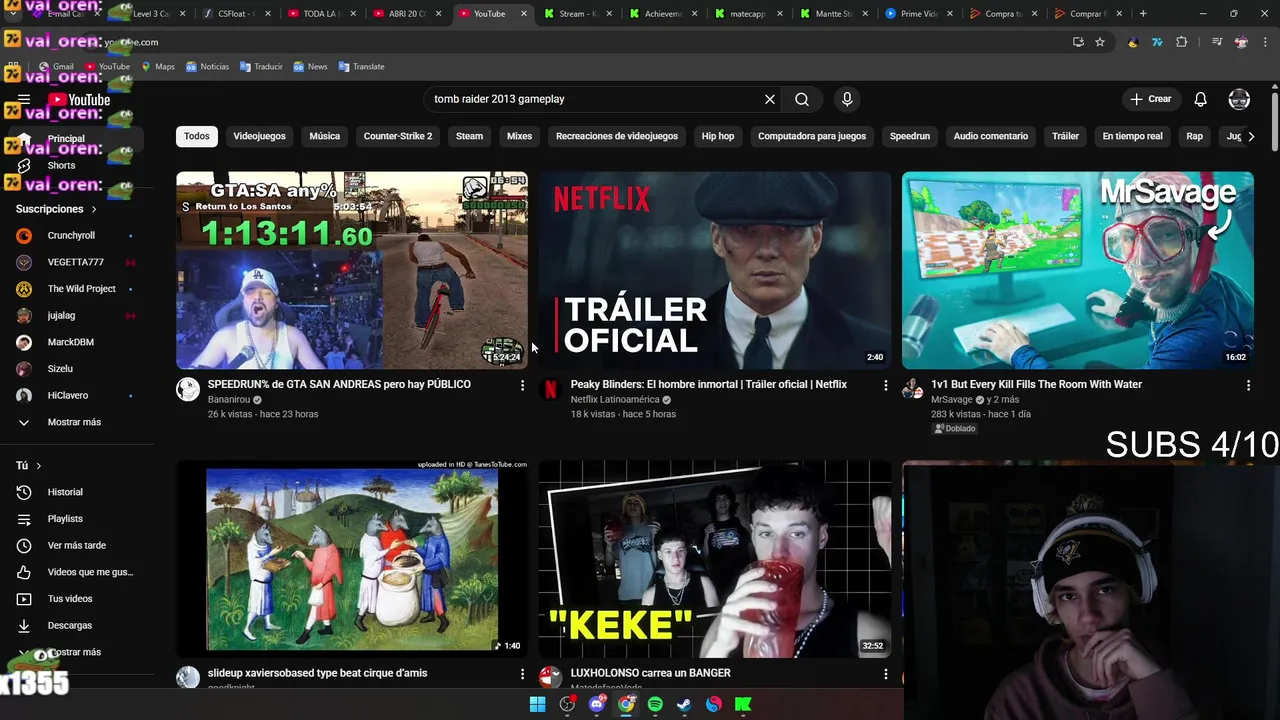Open the KEKE video thumbnail

(715, 559)
